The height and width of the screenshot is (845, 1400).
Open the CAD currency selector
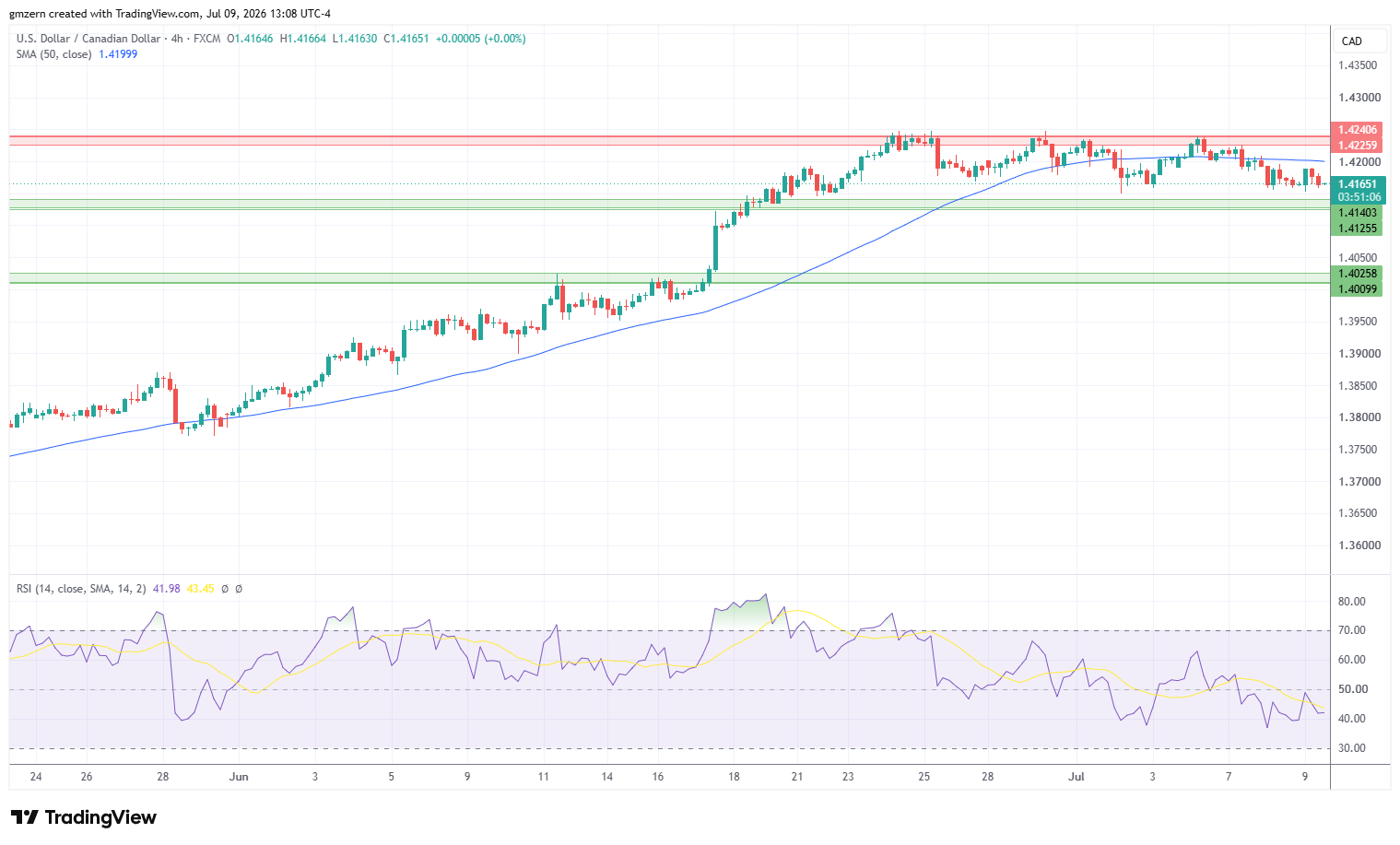point(1360,41)
